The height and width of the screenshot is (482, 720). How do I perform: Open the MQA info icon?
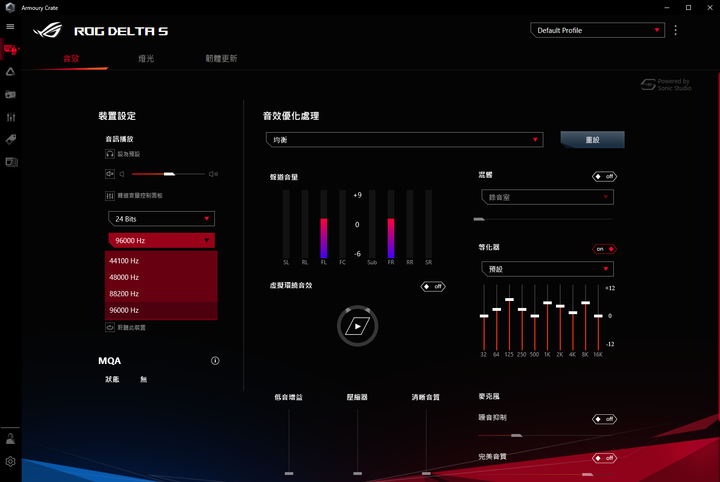(215, 361)
